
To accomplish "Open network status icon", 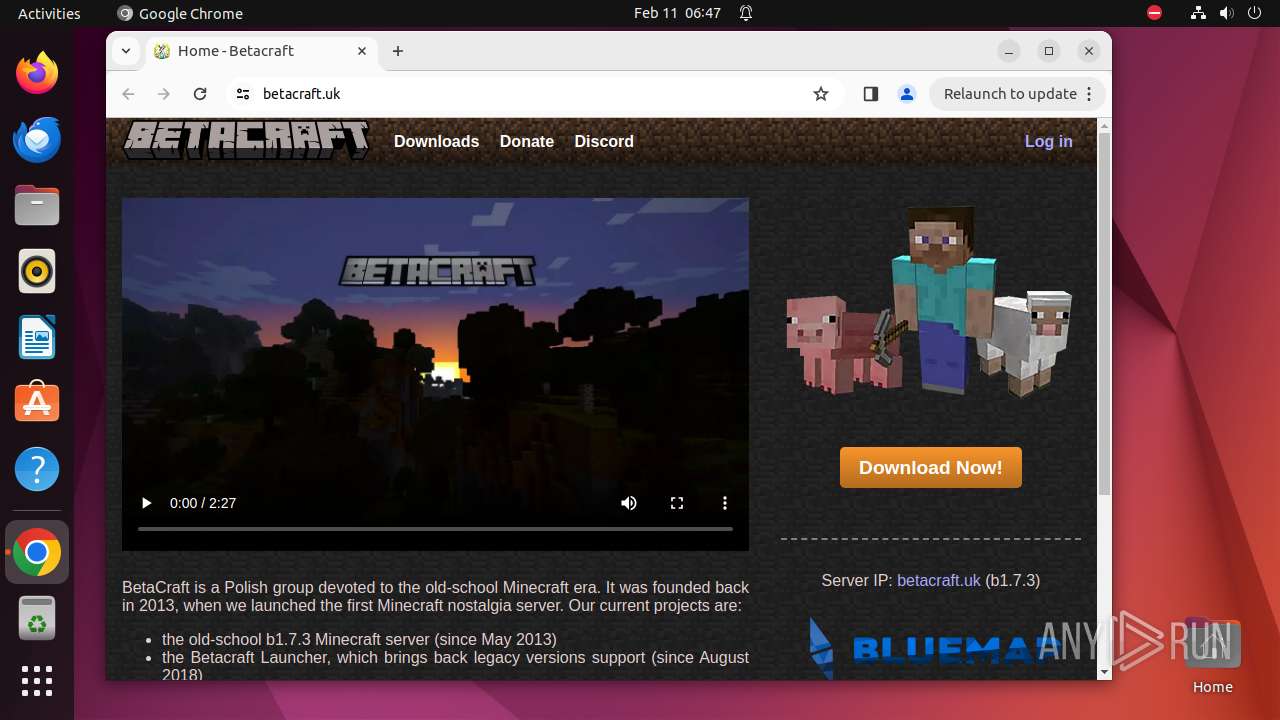I will (x=1198, y=13).
